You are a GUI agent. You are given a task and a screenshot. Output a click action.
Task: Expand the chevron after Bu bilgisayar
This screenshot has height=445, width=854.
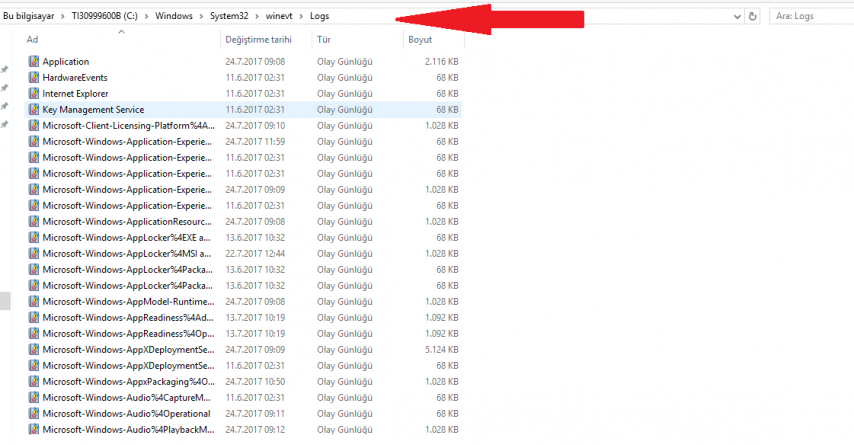tap(63, 16)
